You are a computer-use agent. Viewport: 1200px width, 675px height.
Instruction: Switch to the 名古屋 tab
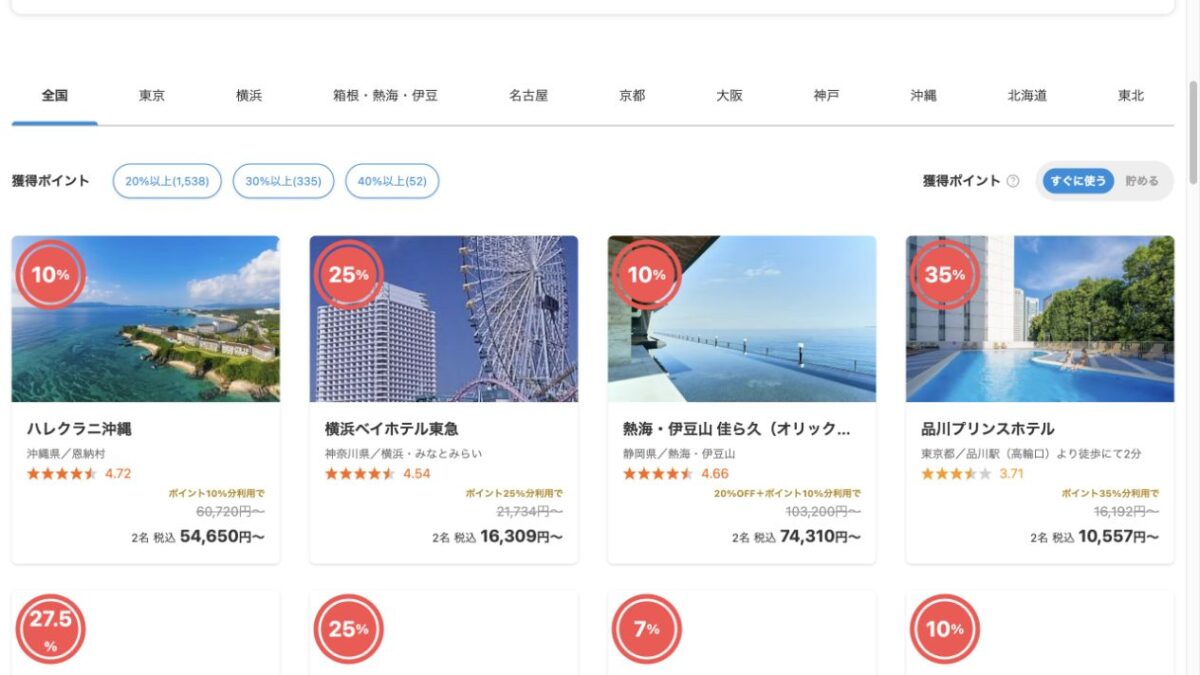click(528, 96)
